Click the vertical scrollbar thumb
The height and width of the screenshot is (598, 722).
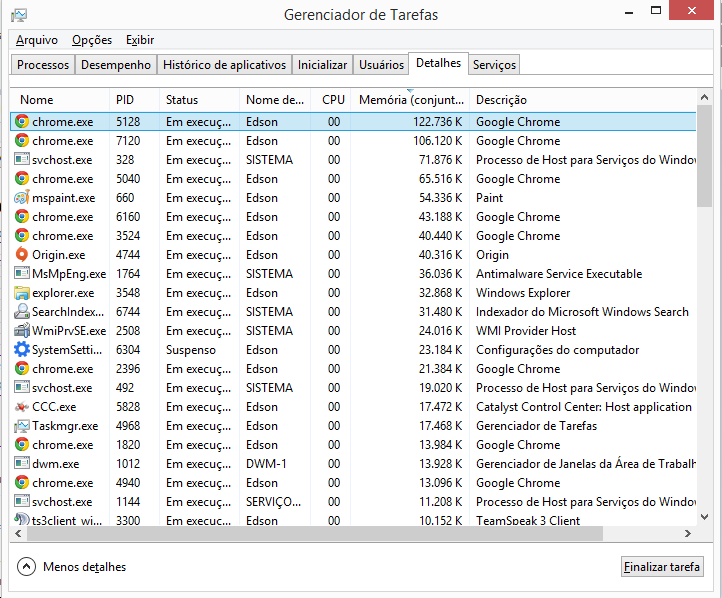click(x=704, y=156)
